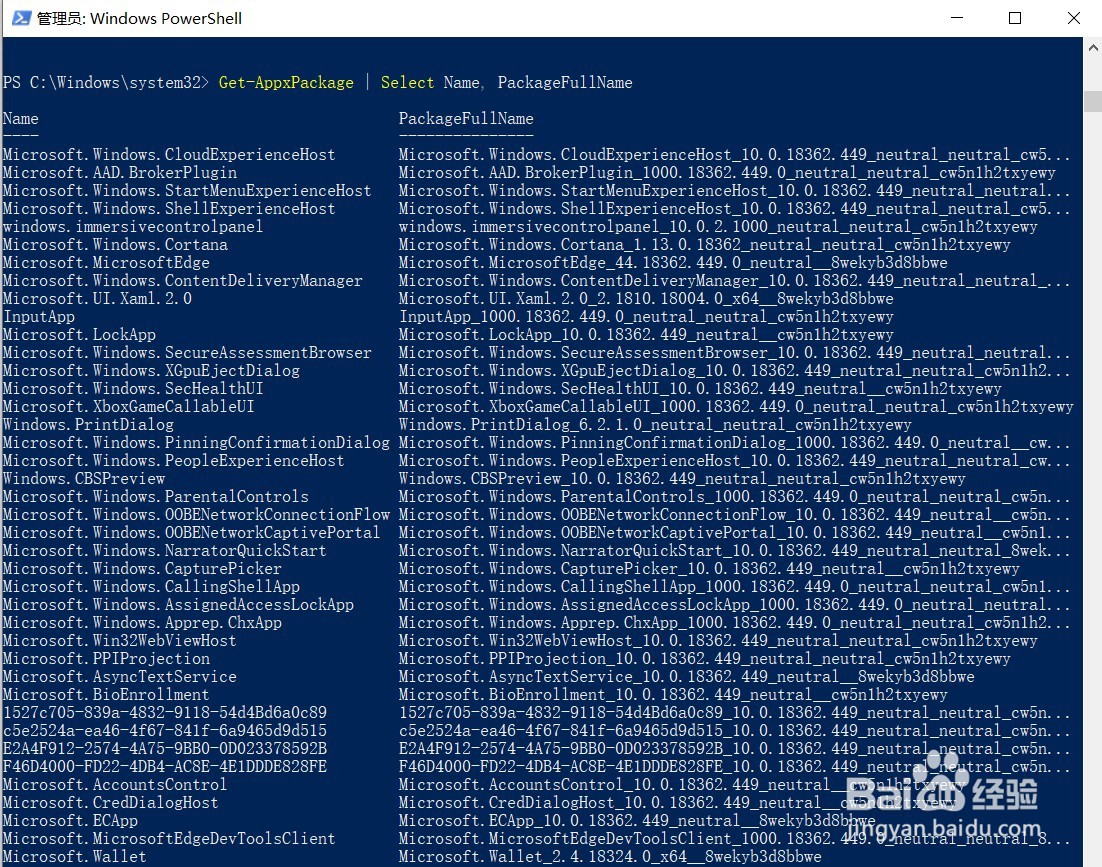1102x867 pixels.
Task: Click Microsoft.Windows.OOBENetworkCaptivePortal name entry
Action: (x=191, y=533)
